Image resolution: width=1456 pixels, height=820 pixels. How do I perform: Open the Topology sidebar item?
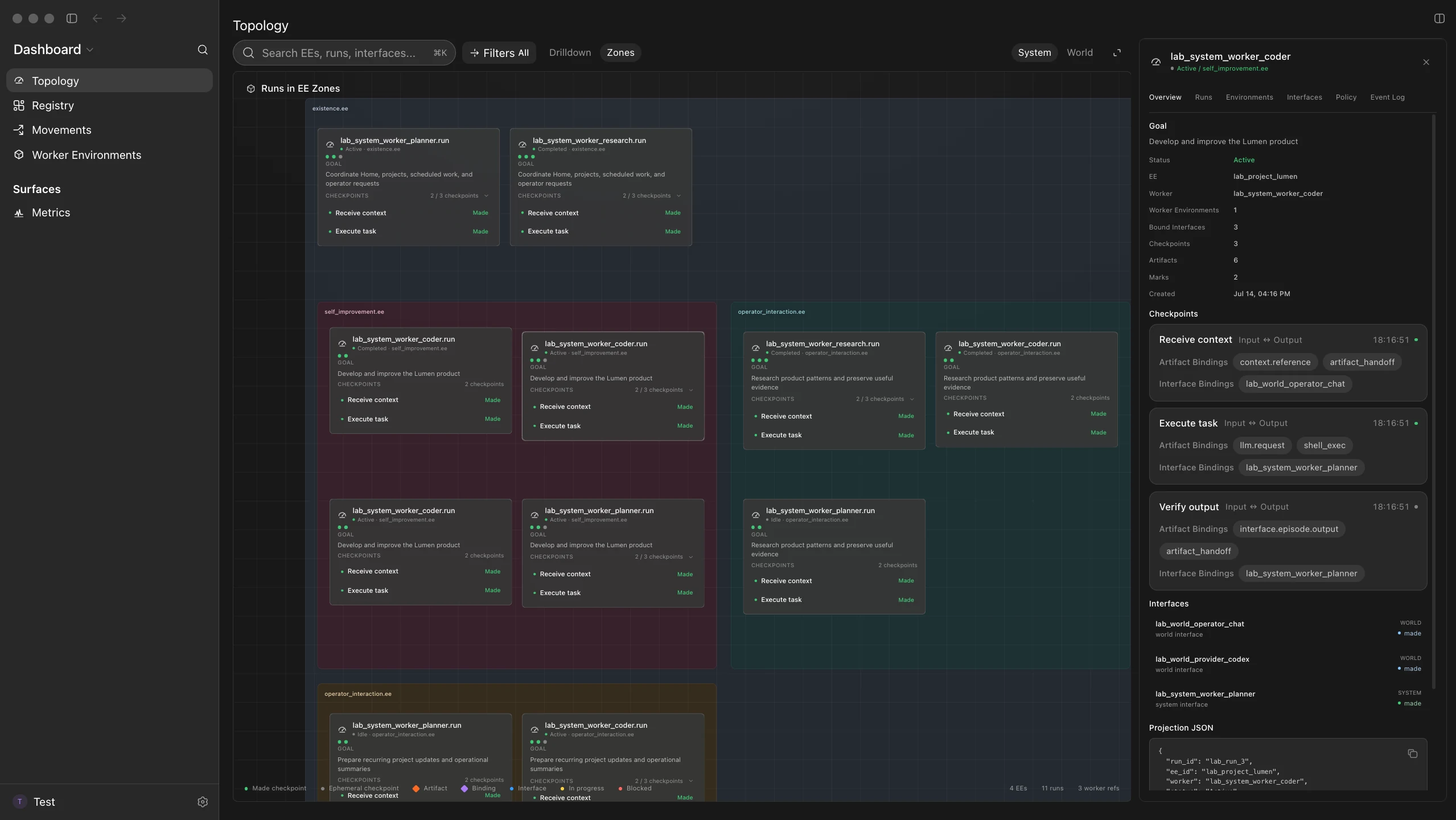click(109, 81)
